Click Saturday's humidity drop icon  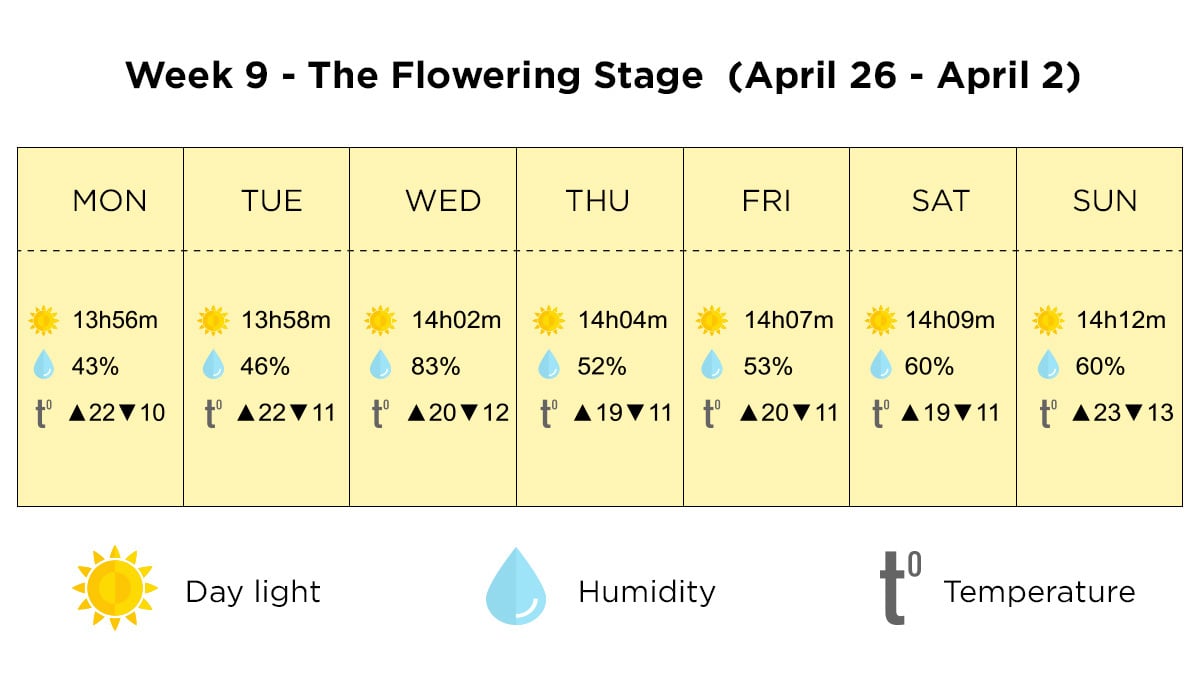pyautogui.click(x=880, y=366)
